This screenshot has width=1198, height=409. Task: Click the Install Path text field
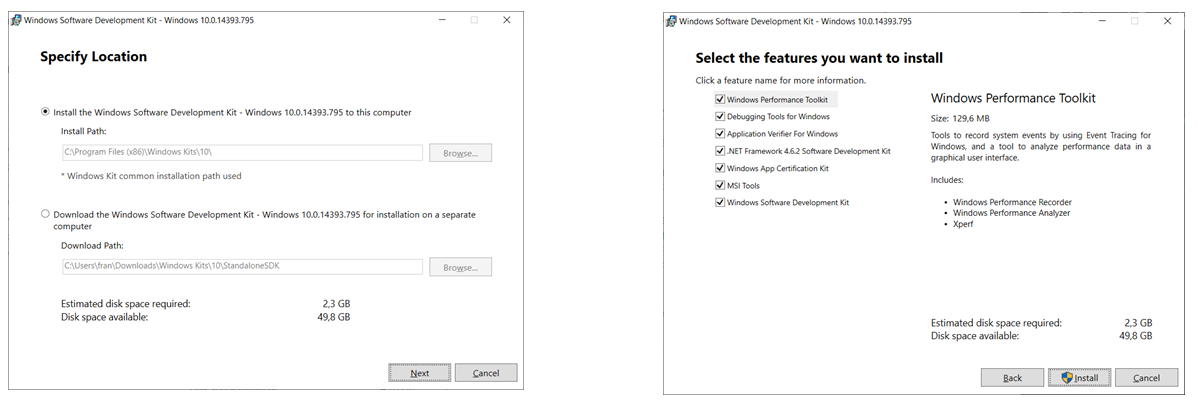pos(242,153)
